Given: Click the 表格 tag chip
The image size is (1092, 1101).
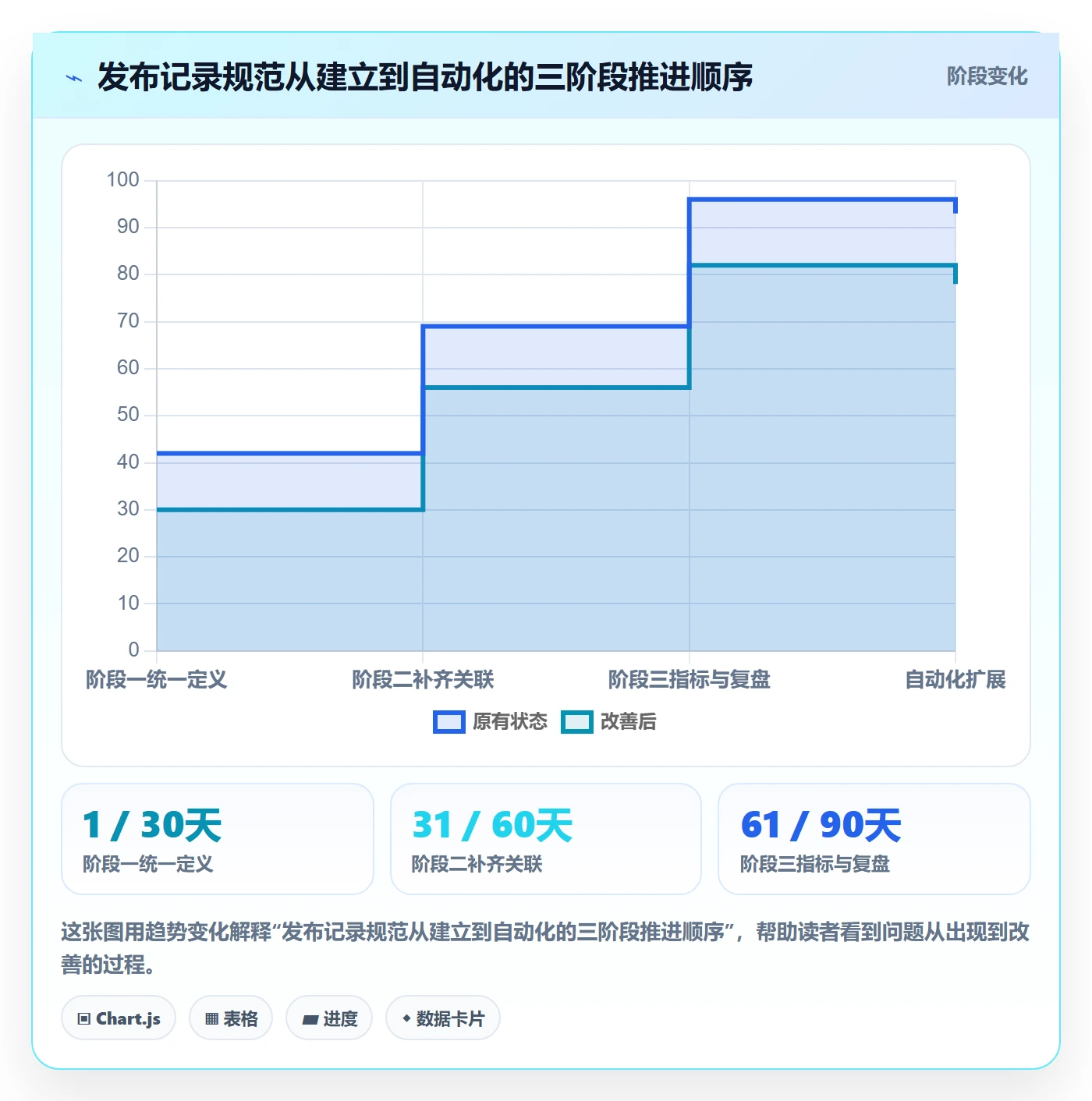Looking at the screenshot, I should (x=231, y=1018).
